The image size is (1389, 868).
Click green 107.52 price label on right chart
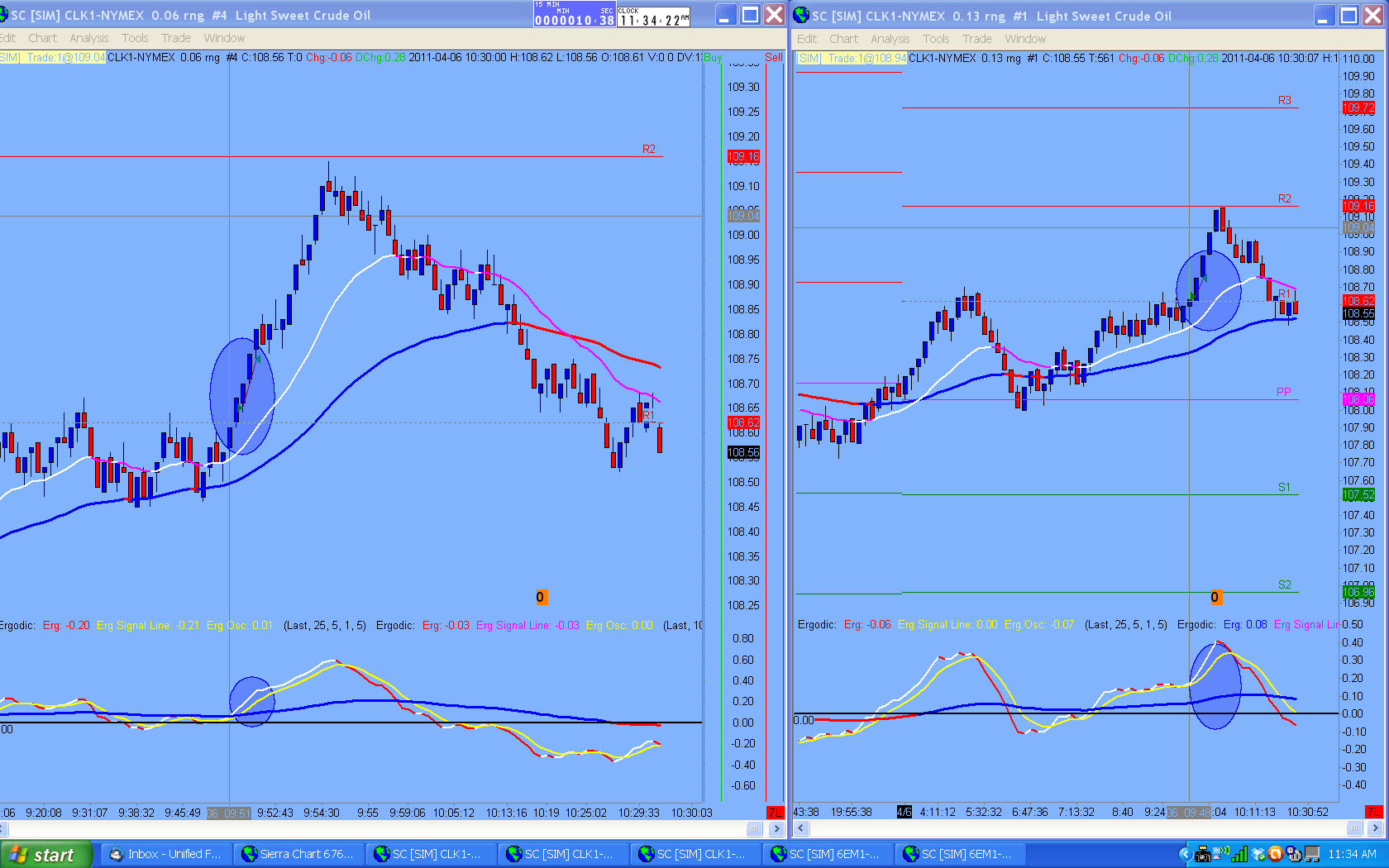pyautogui.click(x=1358, y=494)
